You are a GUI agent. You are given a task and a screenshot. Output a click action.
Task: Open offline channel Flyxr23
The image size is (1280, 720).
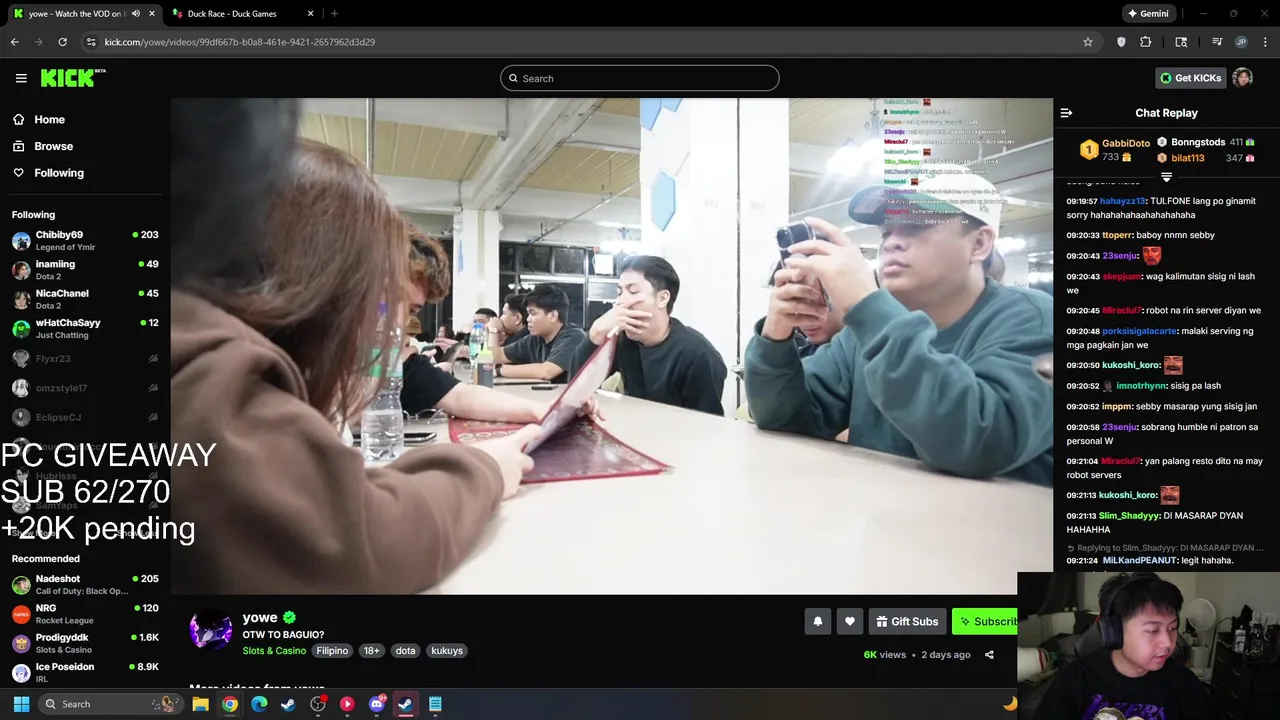(x=85, y=358)
